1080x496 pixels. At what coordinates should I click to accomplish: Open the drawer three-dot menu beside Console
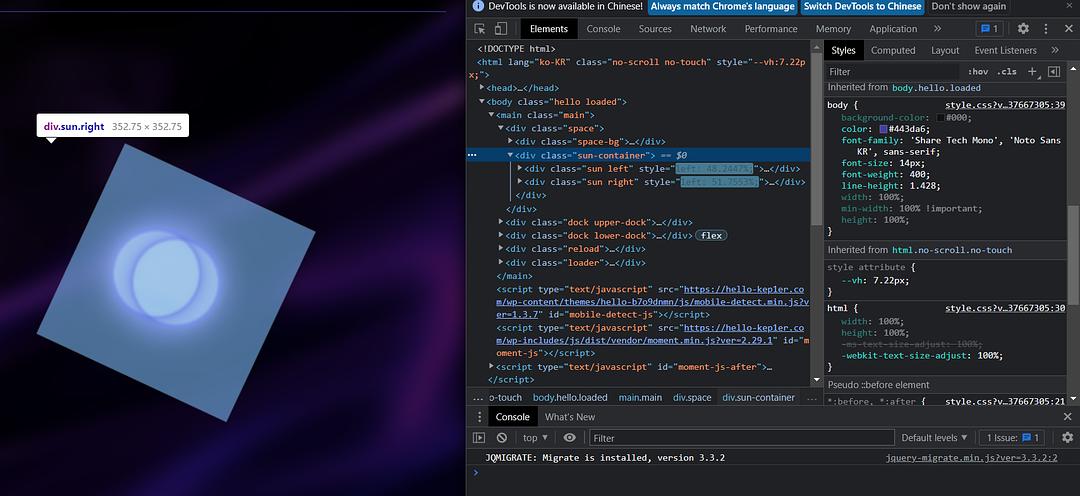tap(480, 417)
